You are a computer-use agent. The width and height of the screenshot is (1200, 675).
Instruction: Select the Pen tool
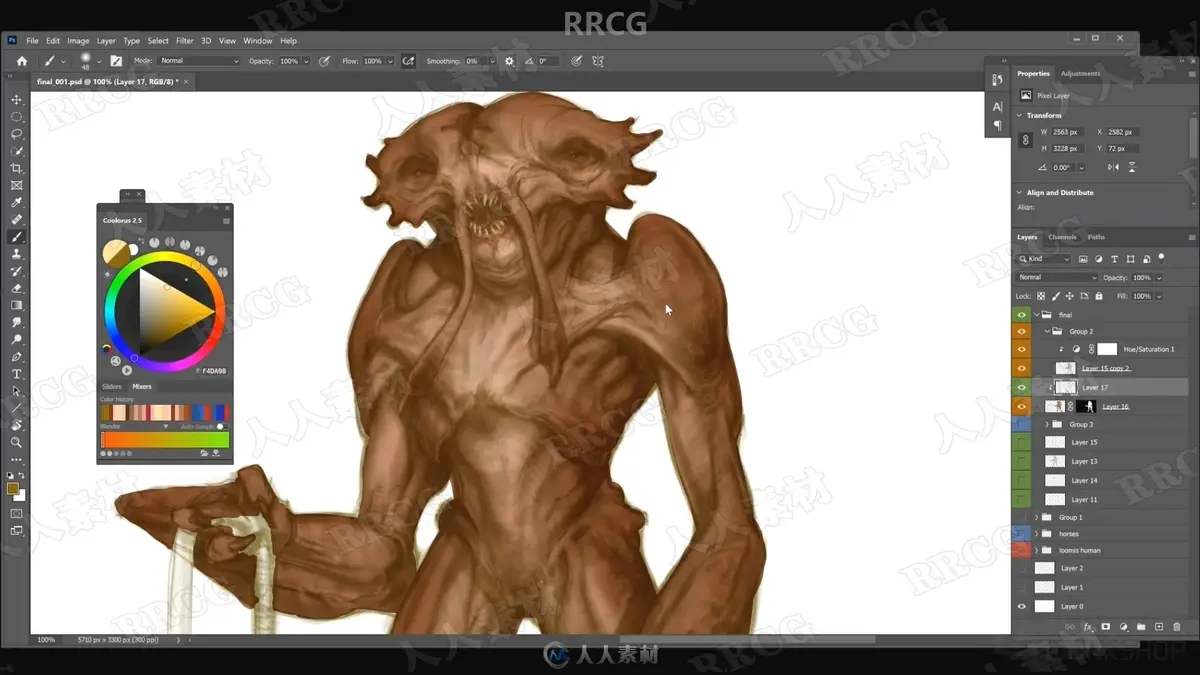pyautogui.click(x=16, y=356)
